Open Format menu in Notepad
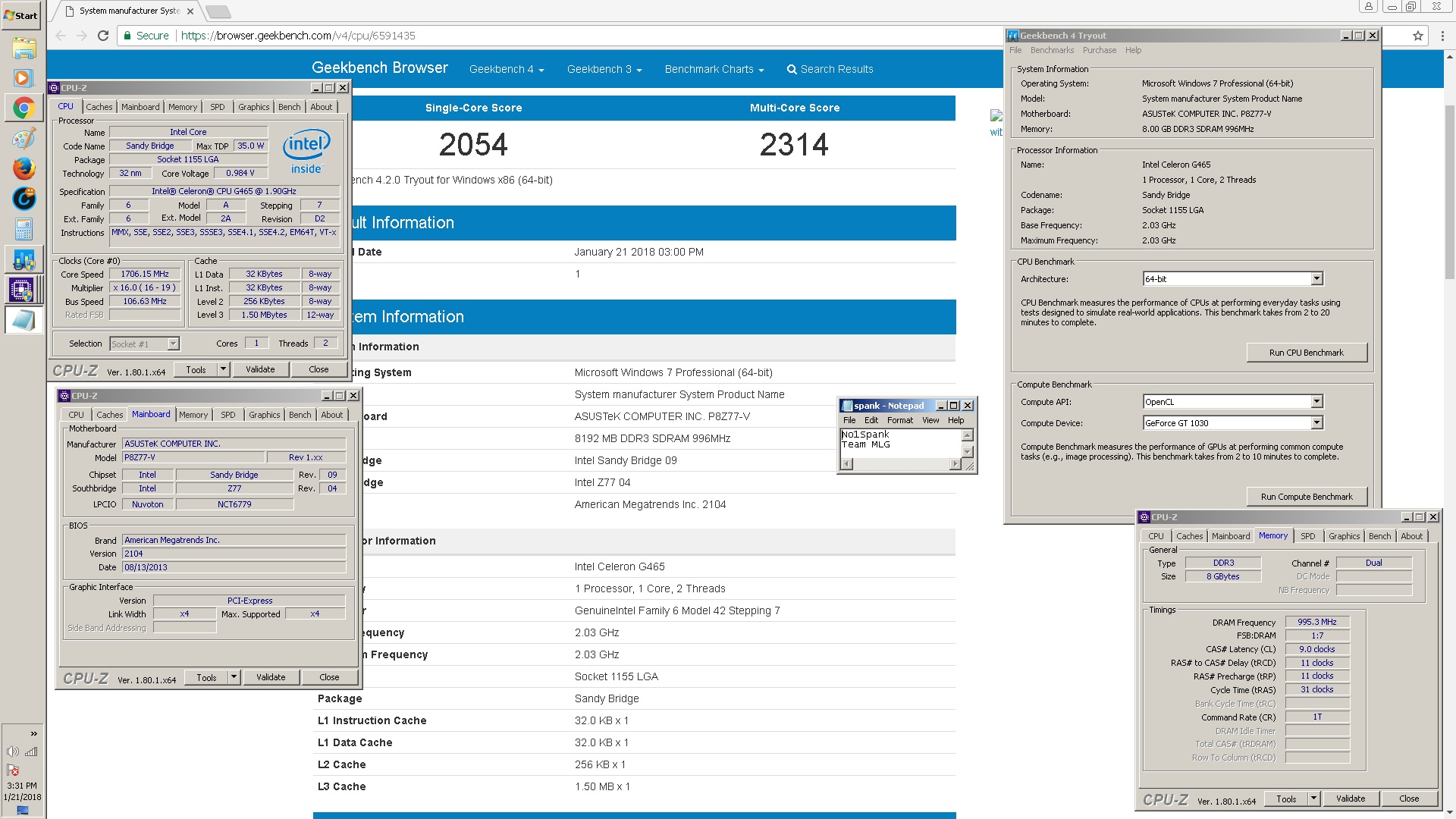The image size is (1456, 819). tap(900, 420)
